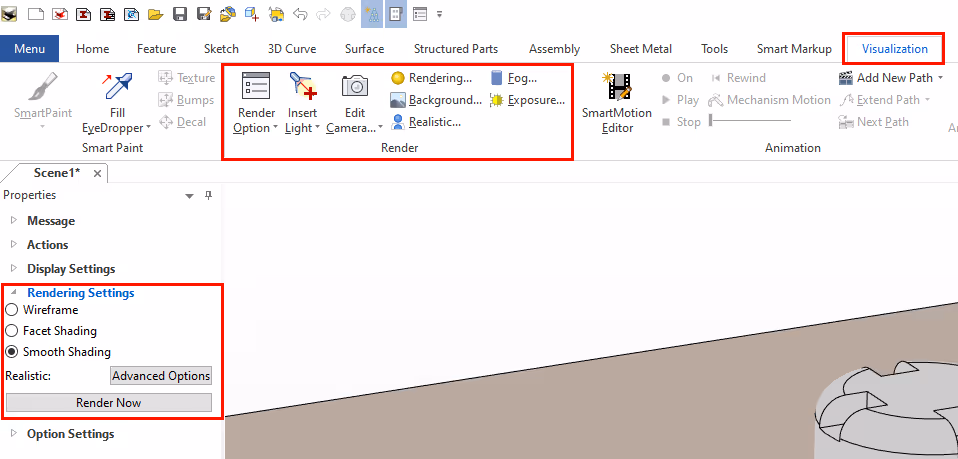Click the IronCAD application logo icon
The width and height of the screenshot is (958, 459).
pyautogui.click(x=9, y=13)
